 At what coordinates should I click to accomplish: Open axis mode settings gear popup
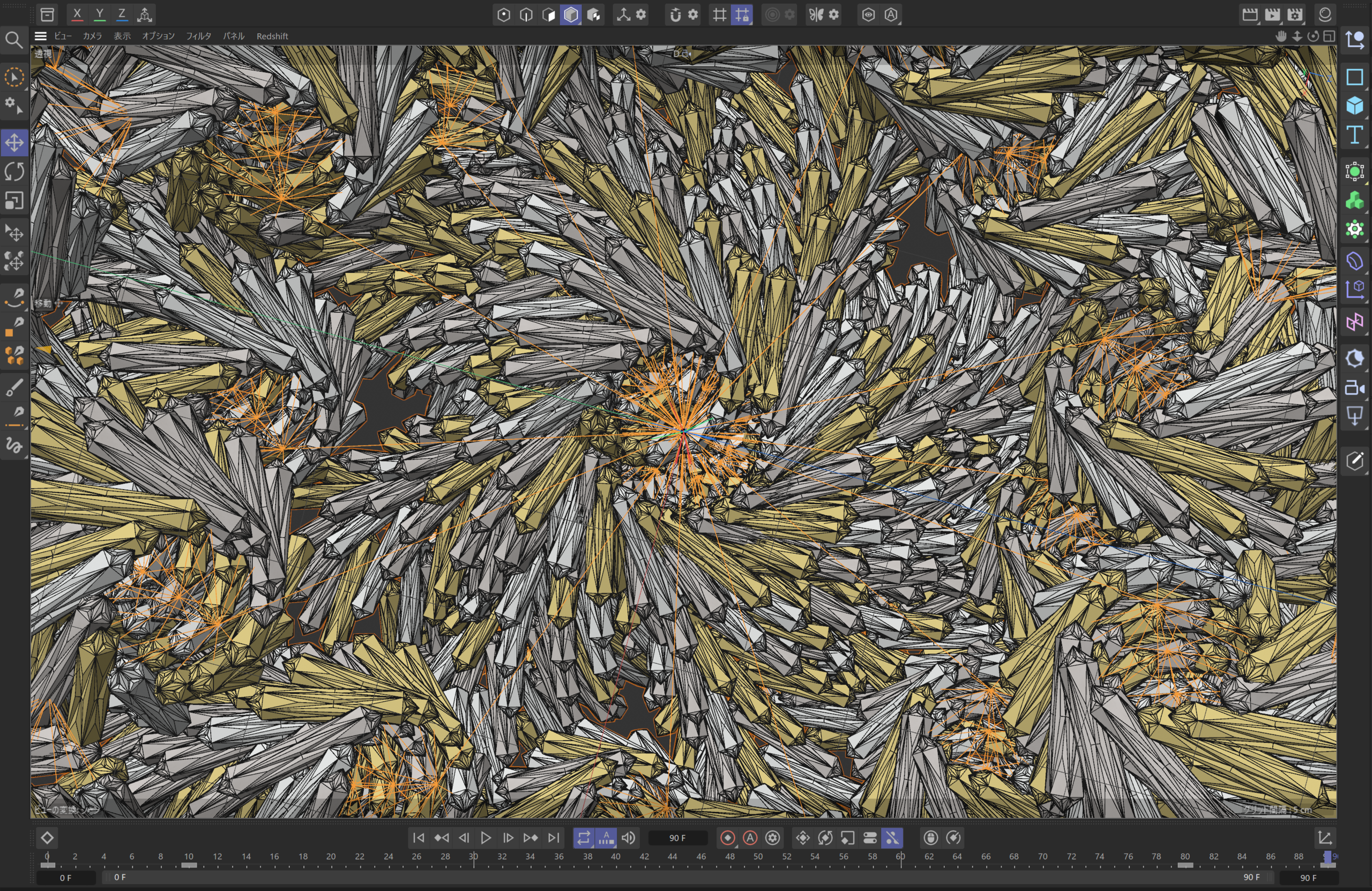pyautogui.click(x=641, y=14)
